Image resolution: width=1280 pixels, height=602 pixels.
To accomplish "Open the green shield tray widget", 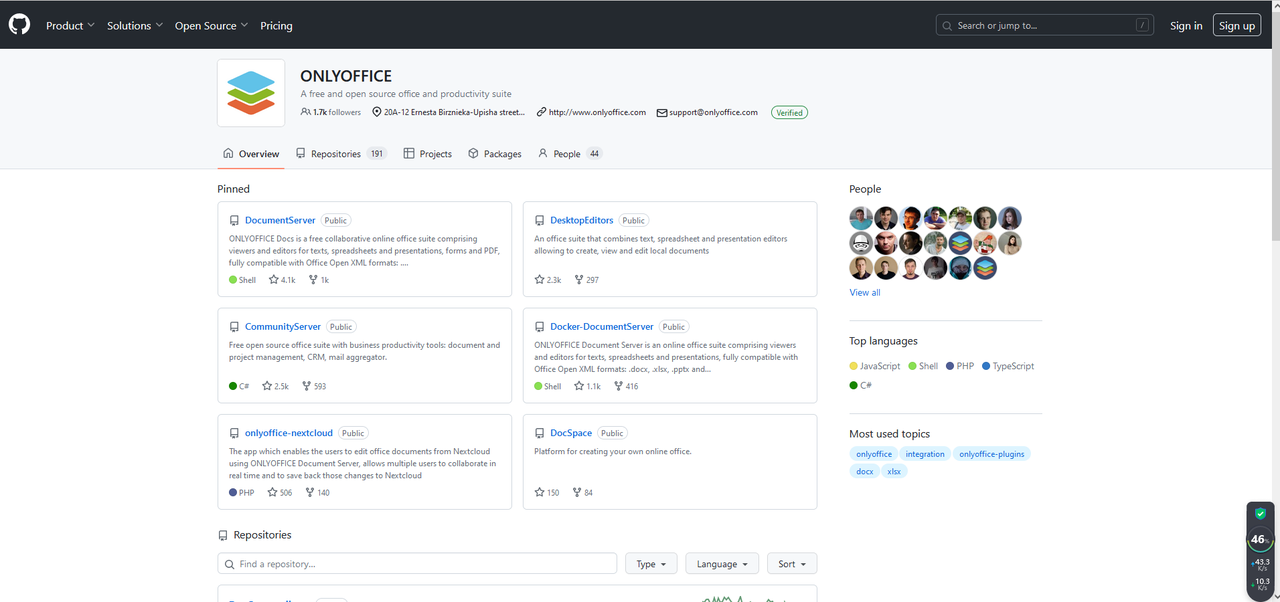I will (1260, 513).
